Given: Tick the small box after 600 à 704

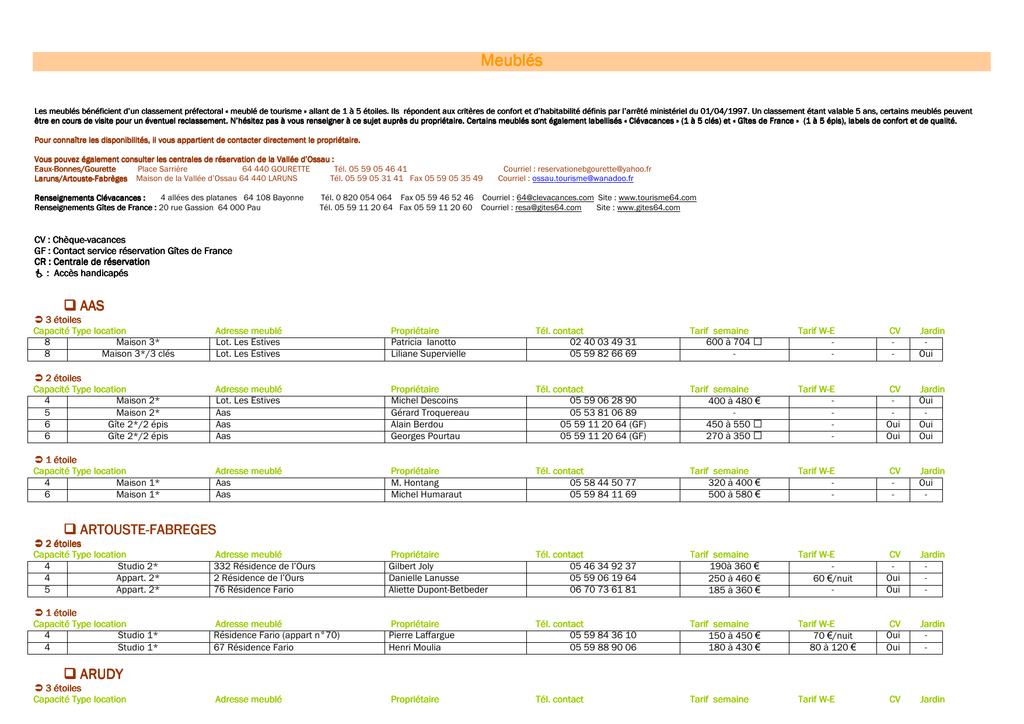Looking at the screenshot, I should [x=758, y=341].
